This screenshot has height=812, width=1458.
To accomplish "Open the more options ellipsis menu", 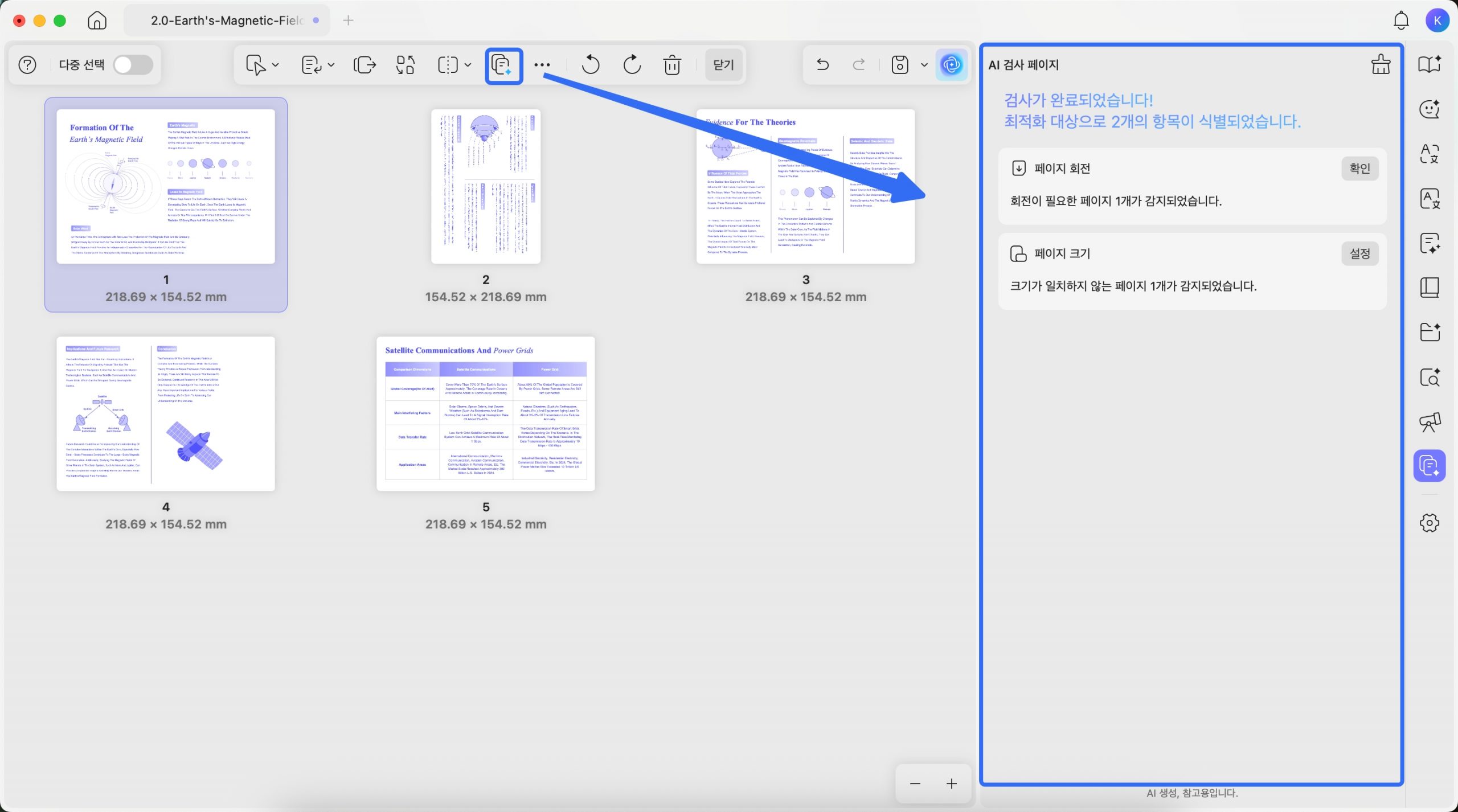I will pos(542,65).
